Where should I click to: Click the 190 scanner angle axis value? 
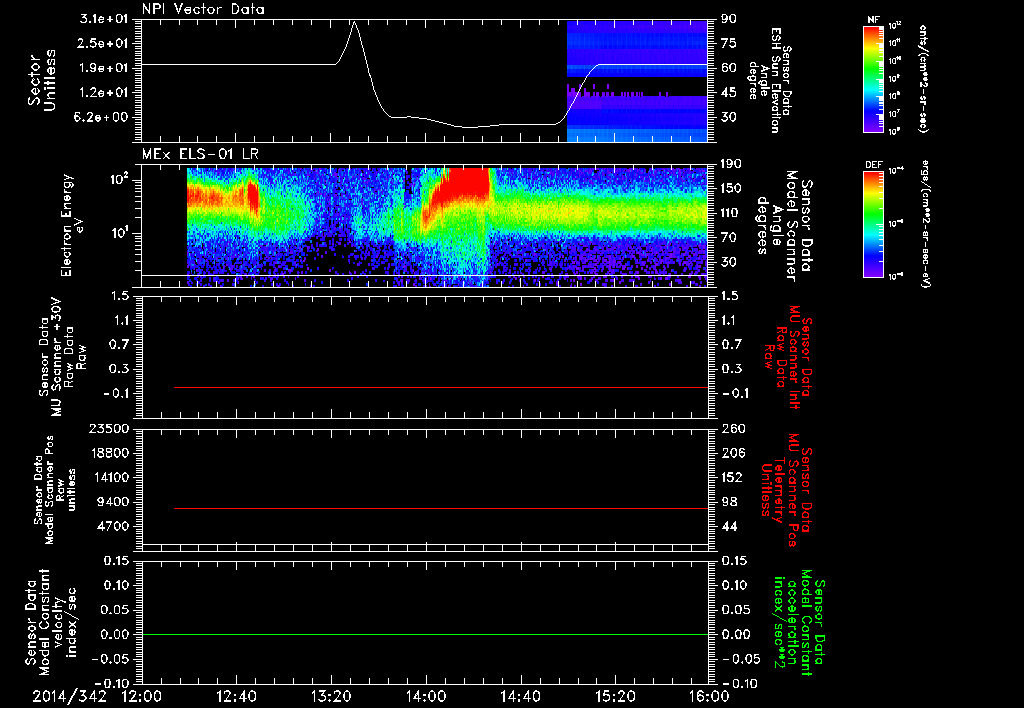click(732, 164)
